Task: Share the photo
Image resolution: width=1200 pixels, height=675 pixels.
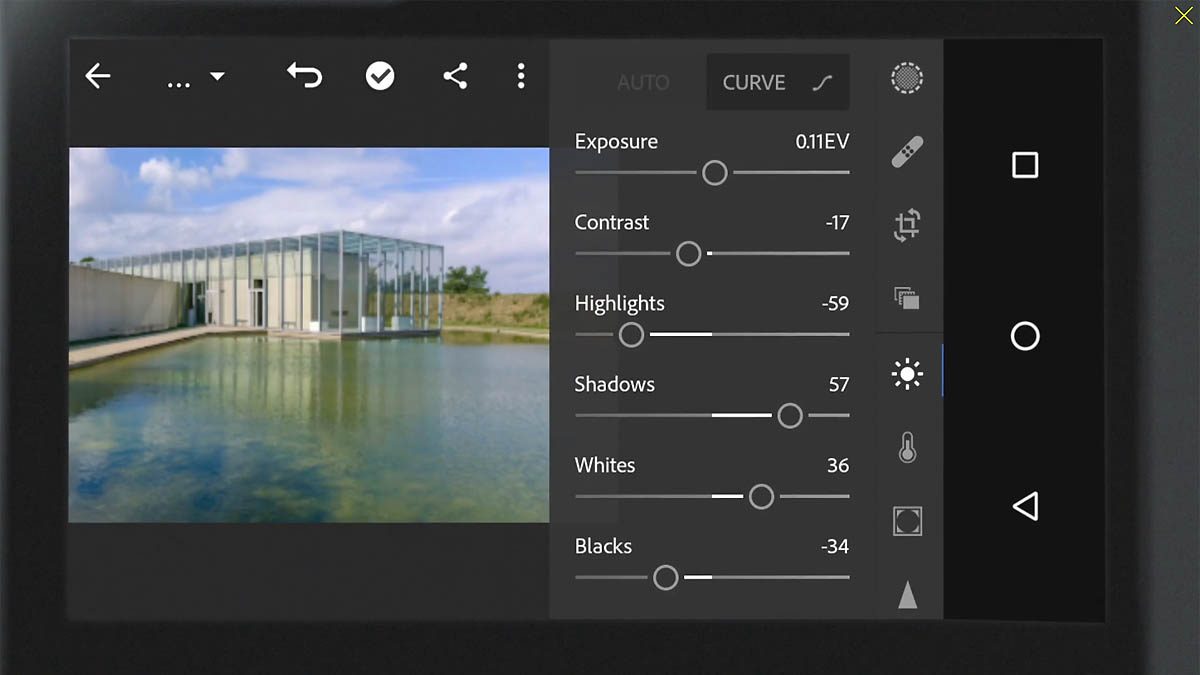Action: tap(455, 76)
